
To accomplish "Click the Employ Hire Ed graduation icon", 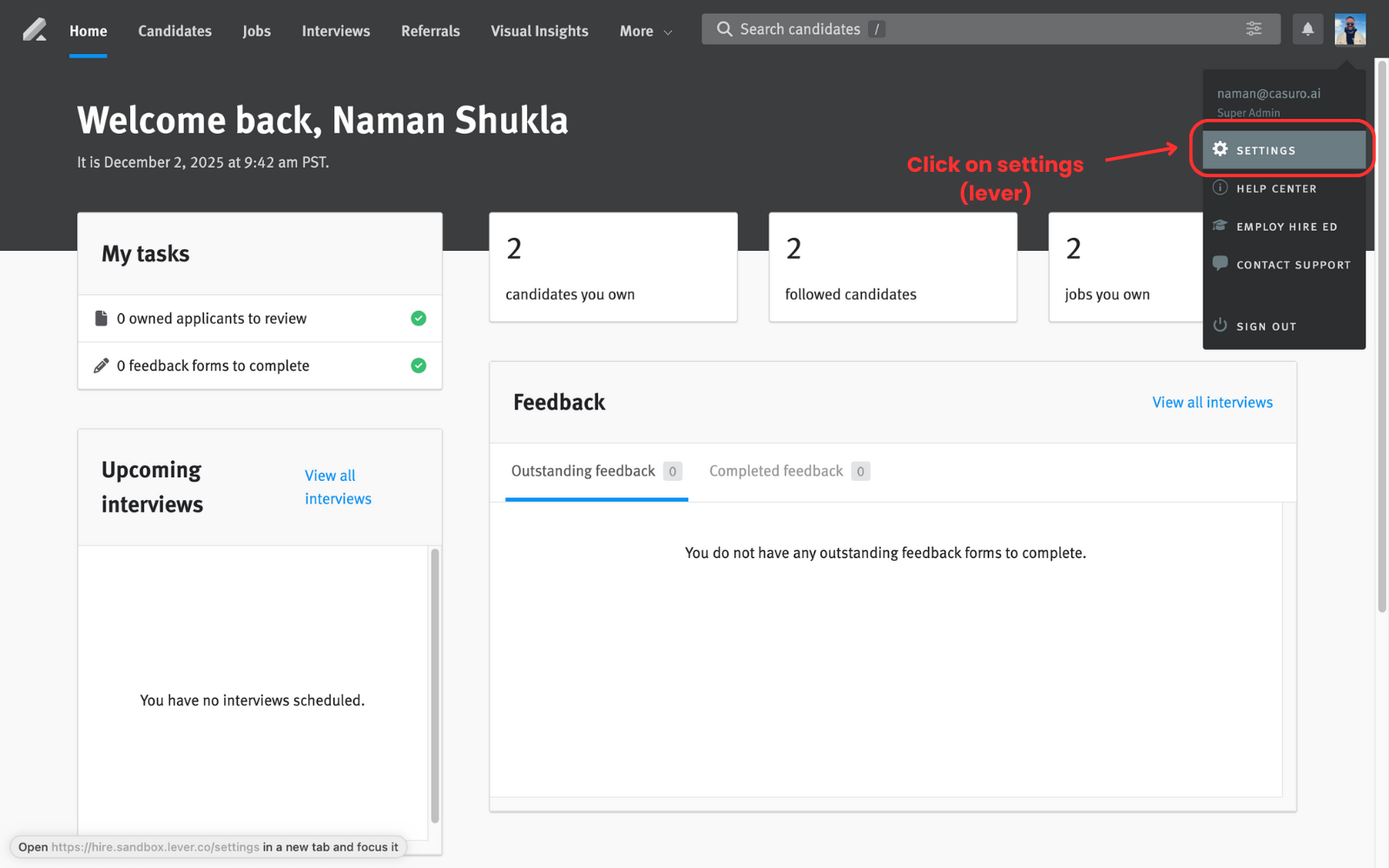I will pos(1220,226).
